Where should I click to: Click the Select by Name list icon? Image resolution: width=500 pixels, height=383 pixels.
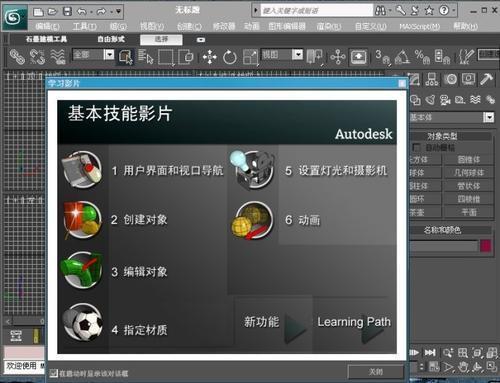point(145,56)
